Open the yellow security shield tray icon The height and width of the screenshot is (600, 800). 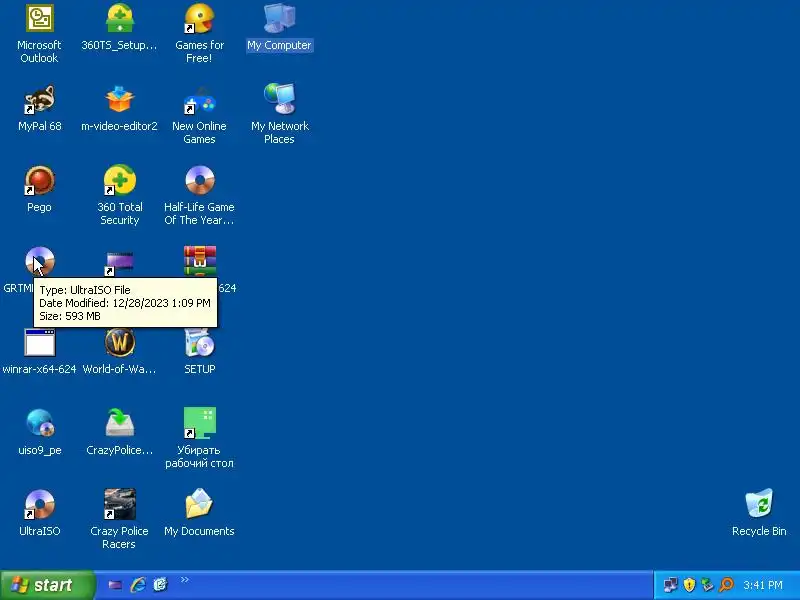click(x=689, y=585)
